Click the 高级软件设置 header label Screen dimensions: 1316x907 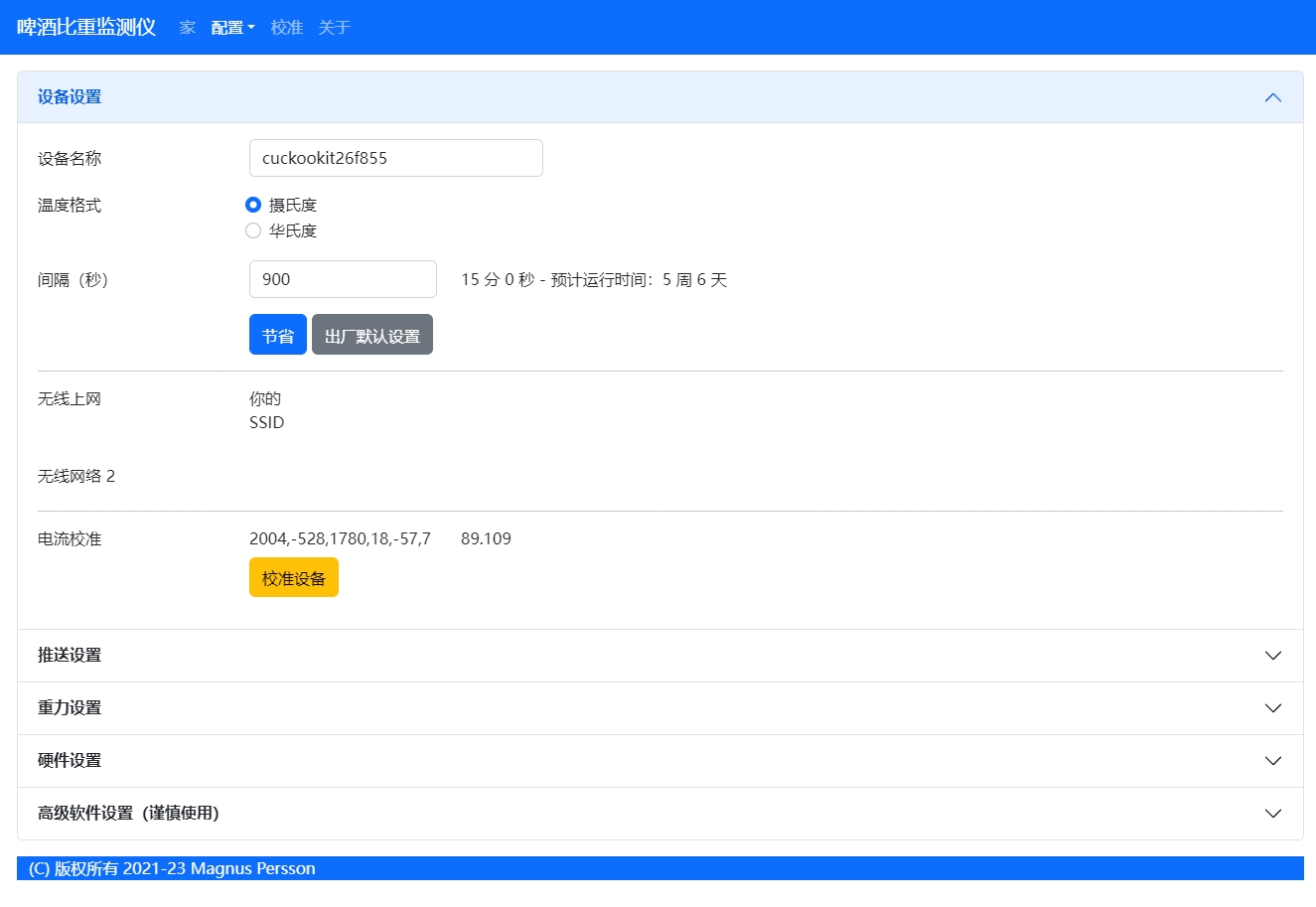pyautogui.click(x=128, y=814)
